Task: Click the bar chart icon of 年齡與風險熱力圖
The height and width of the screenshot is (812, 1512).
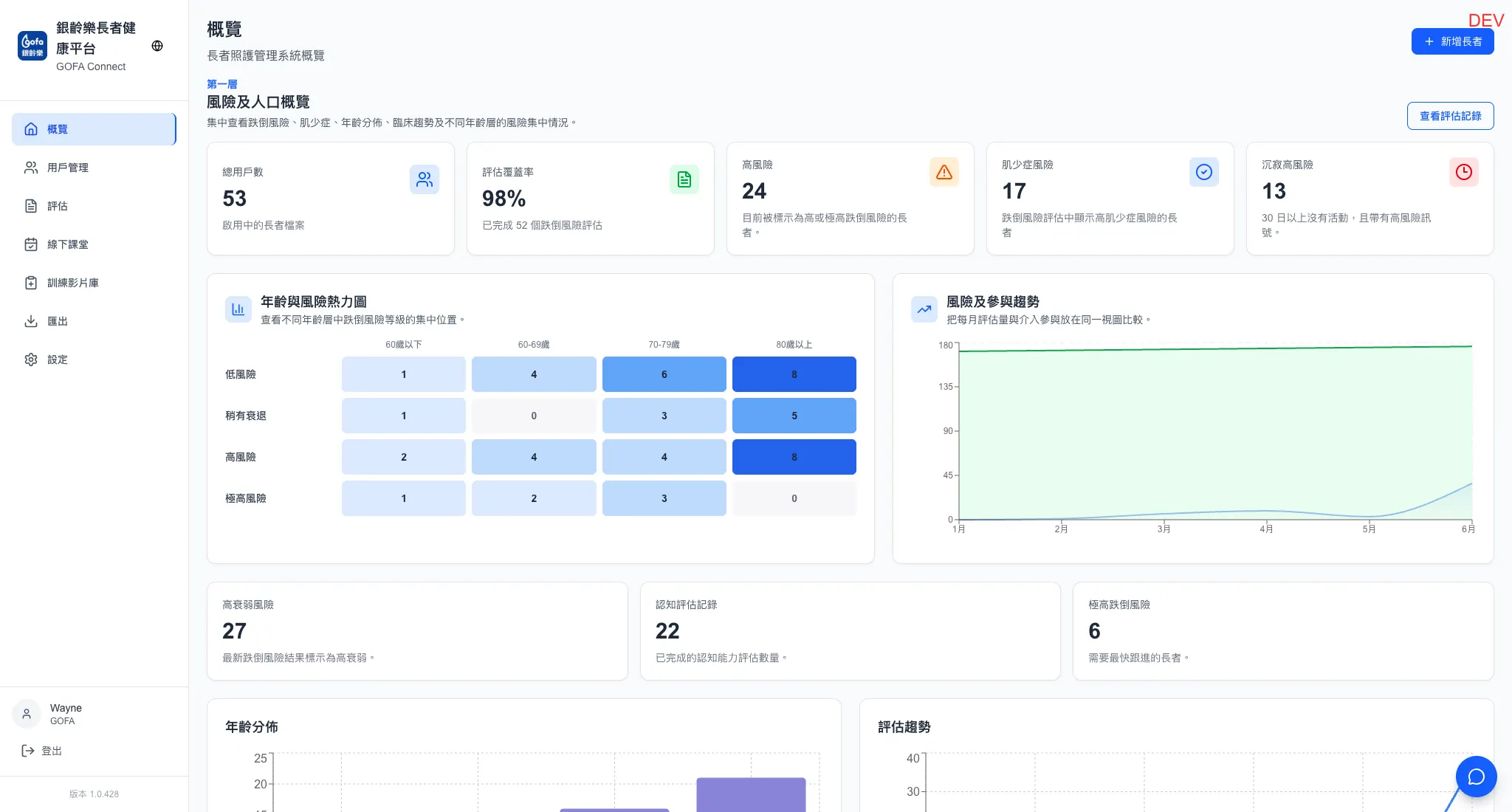Action: (238, 309)
